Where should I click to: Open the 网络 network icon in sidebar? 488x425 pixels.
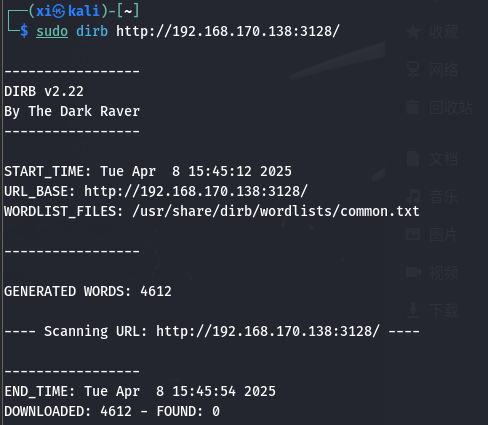(x=413, y=70)
